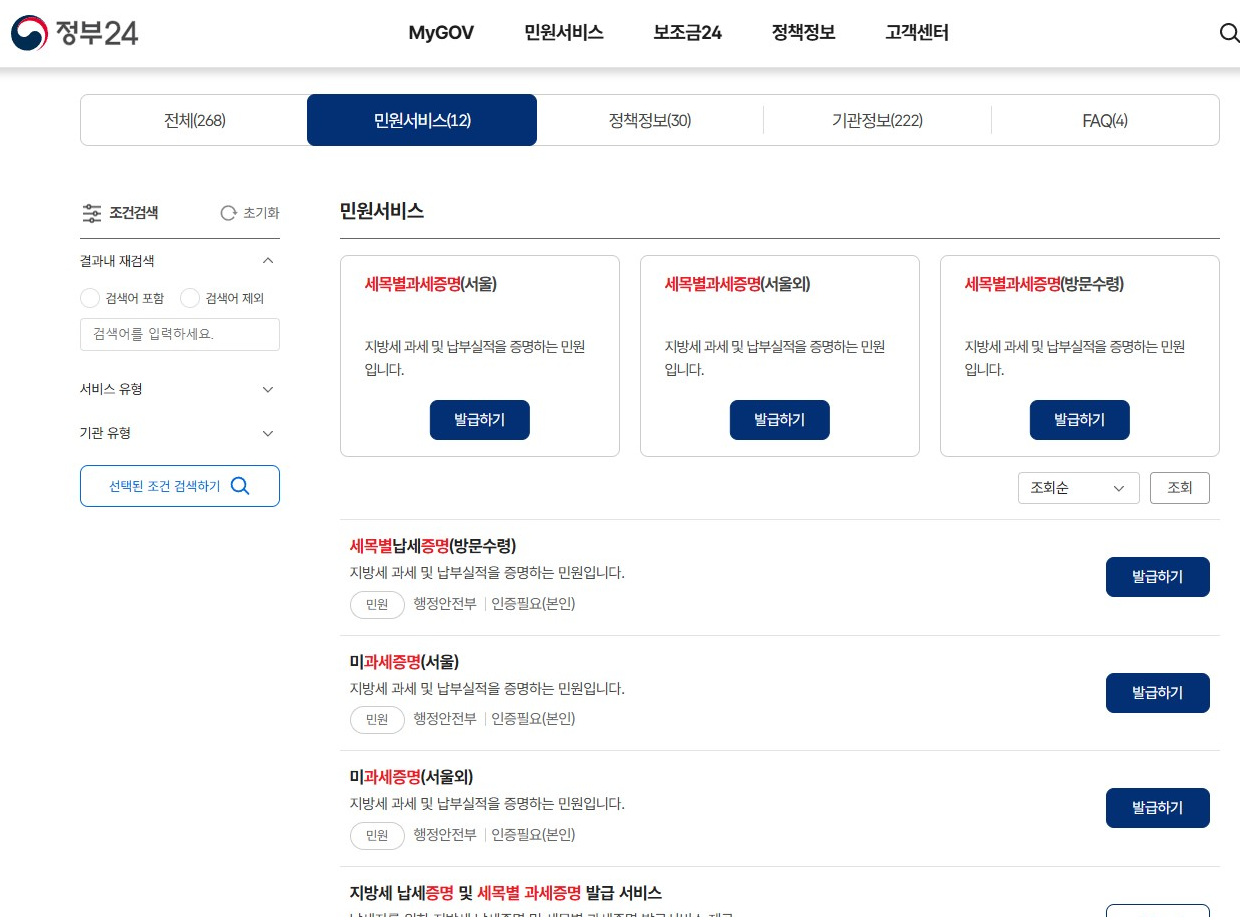Click 민원 tag under 미과세증명(서울)
Screen dimensions: 1240x917
pyautogui.click(x=377, y=720)
